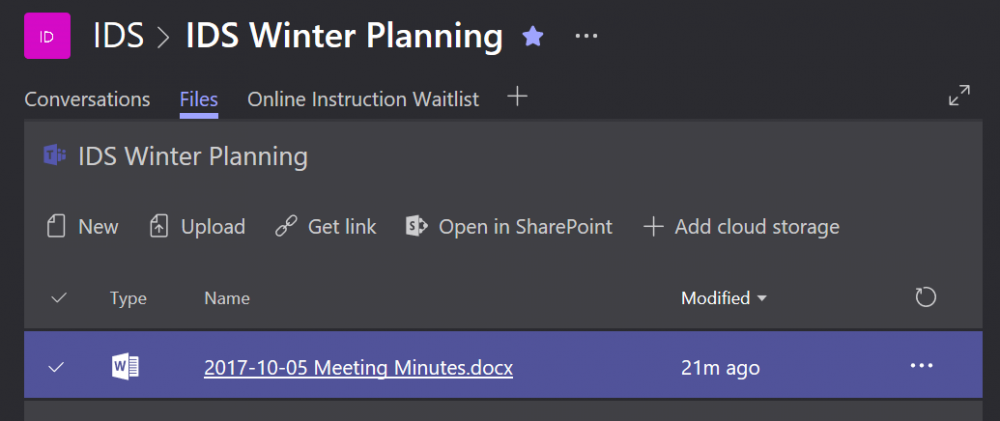
Task: Upload a file to the channel
Action: [x=197, y=226]
